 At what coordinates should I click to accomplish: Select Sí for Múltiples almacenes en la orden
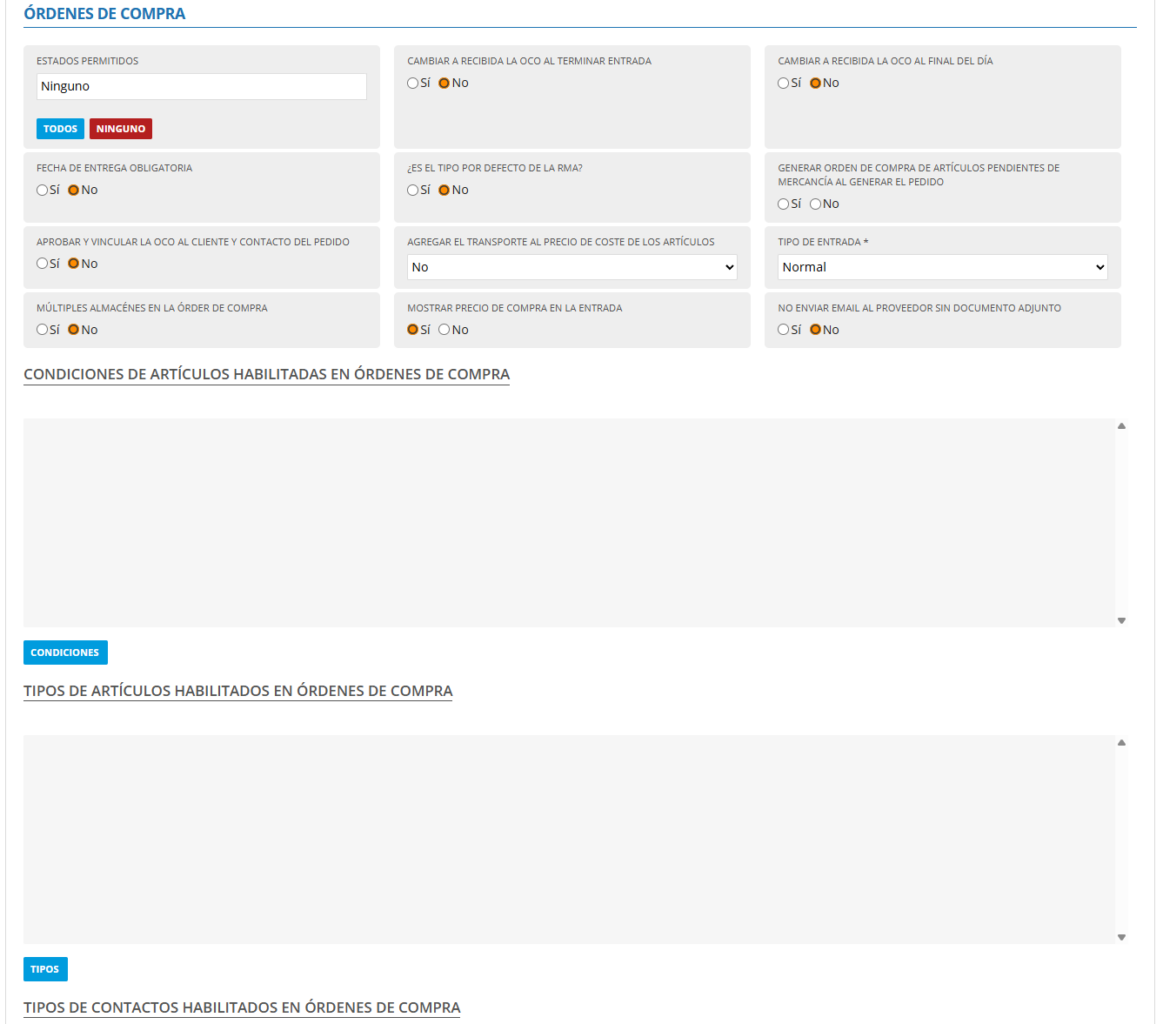(x=42, y=330)
